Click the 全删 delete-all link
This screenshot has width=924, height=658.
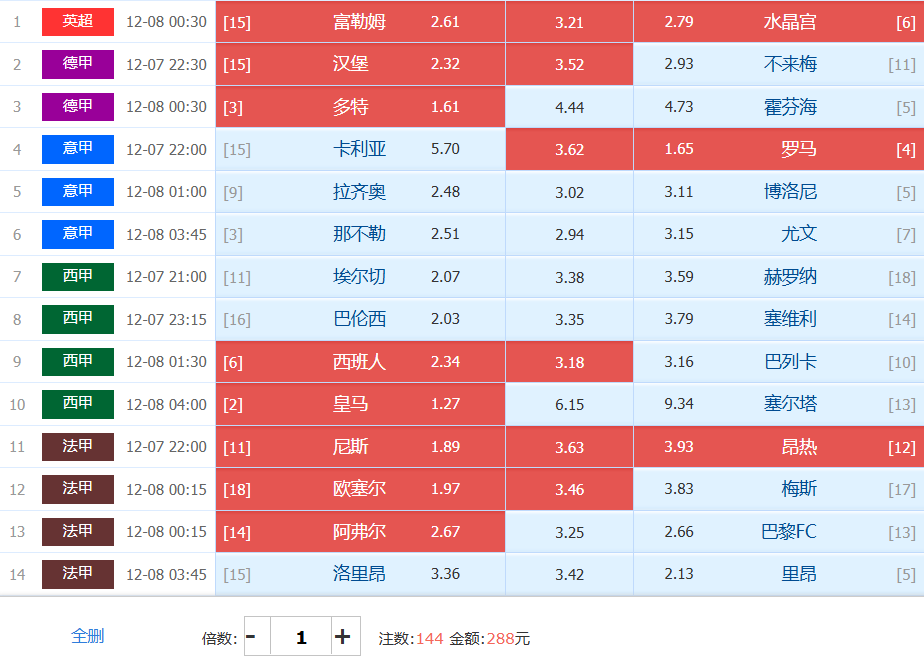[88, 636]
